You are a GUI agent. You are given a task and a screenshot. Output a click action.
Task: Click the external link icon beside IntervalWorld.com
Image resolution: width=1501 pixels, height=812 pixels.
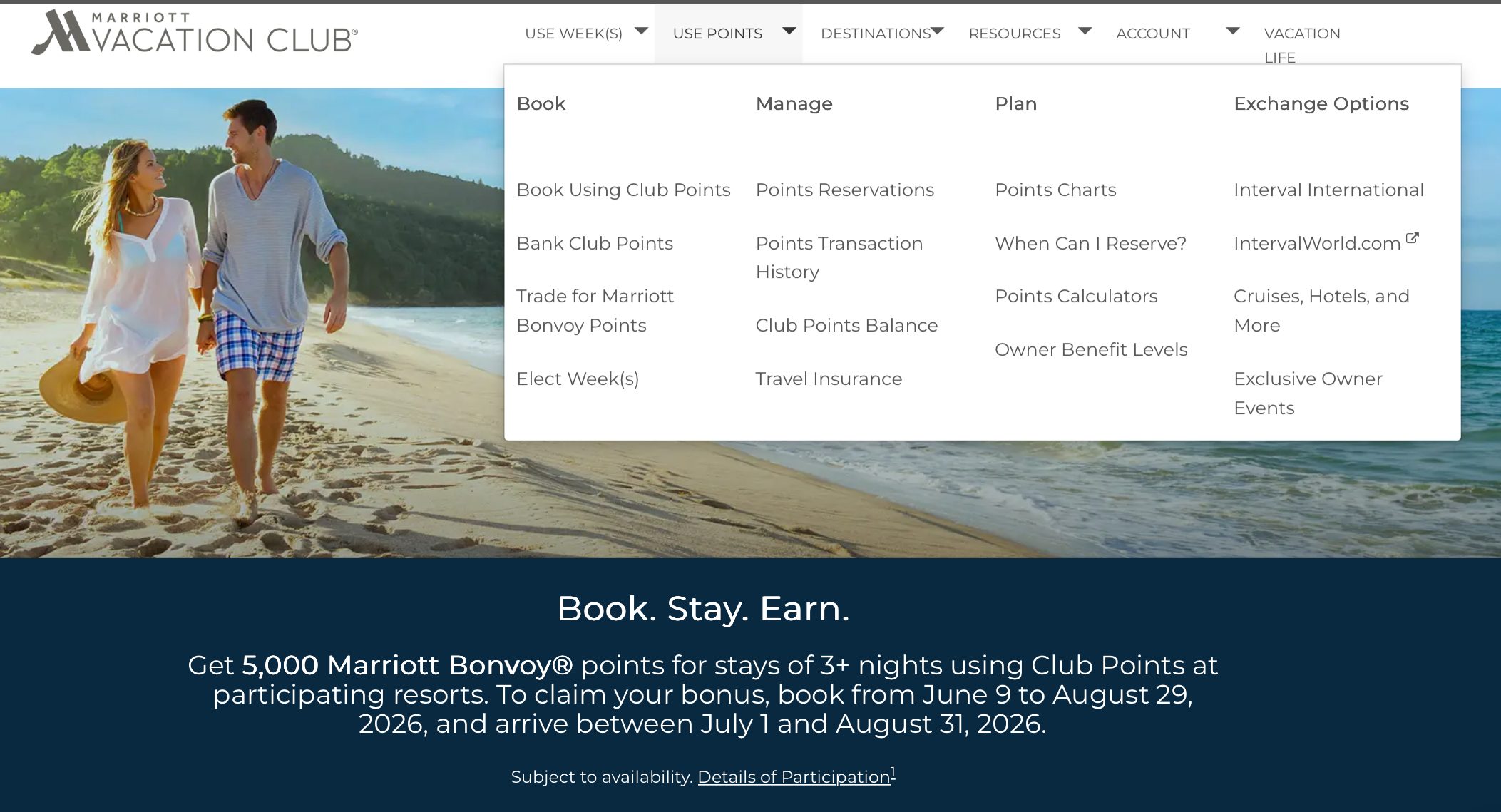(x=1412, y=239)
